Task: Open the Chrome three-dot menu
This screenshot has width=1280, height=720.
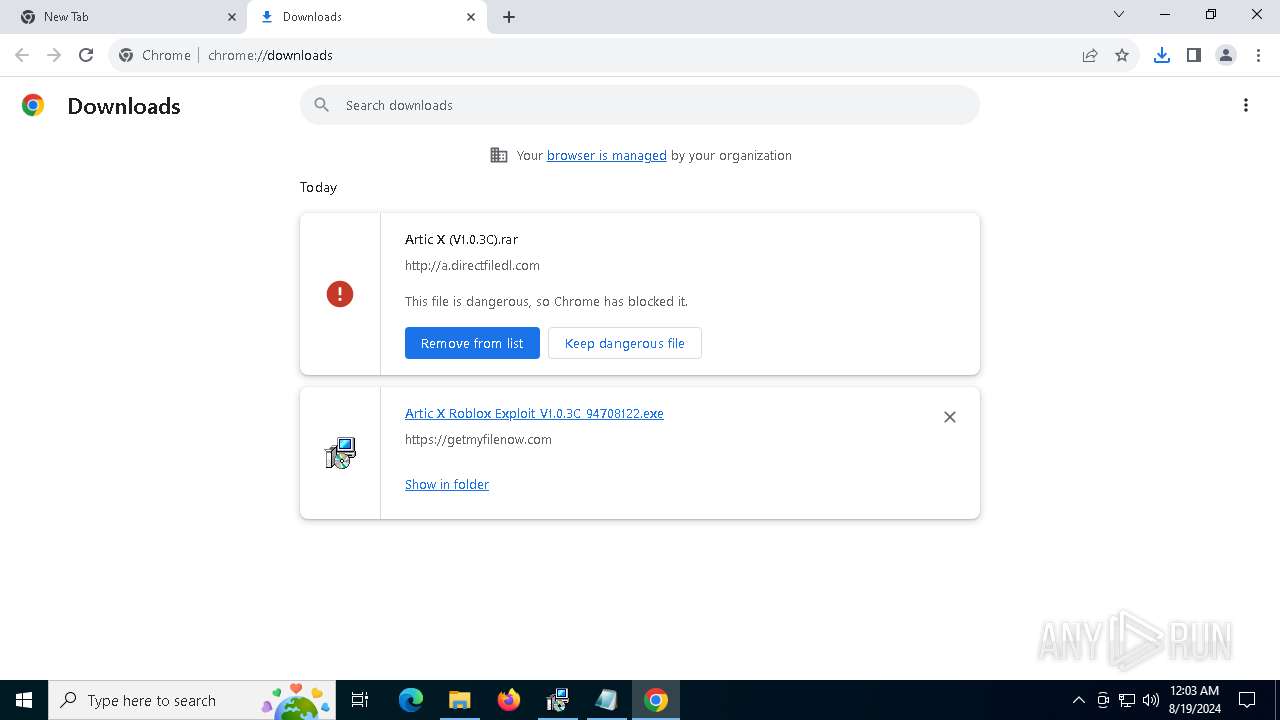Action: [1257, 55]
